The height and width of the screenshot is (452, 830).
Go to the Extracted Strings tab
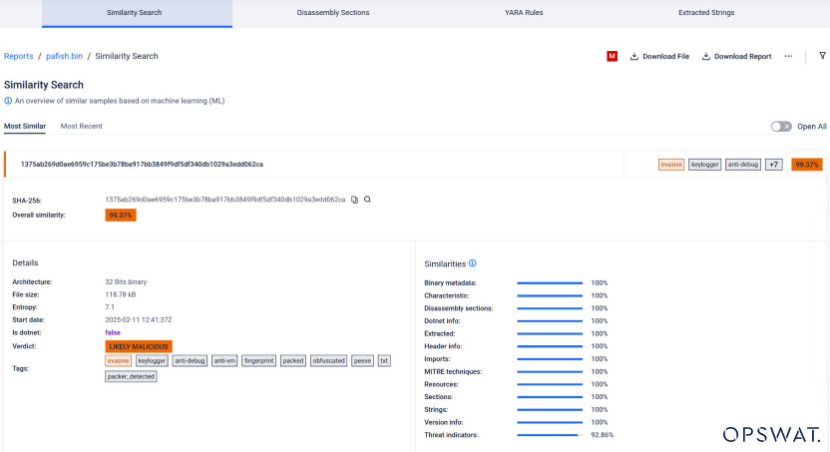click(706, 13)
